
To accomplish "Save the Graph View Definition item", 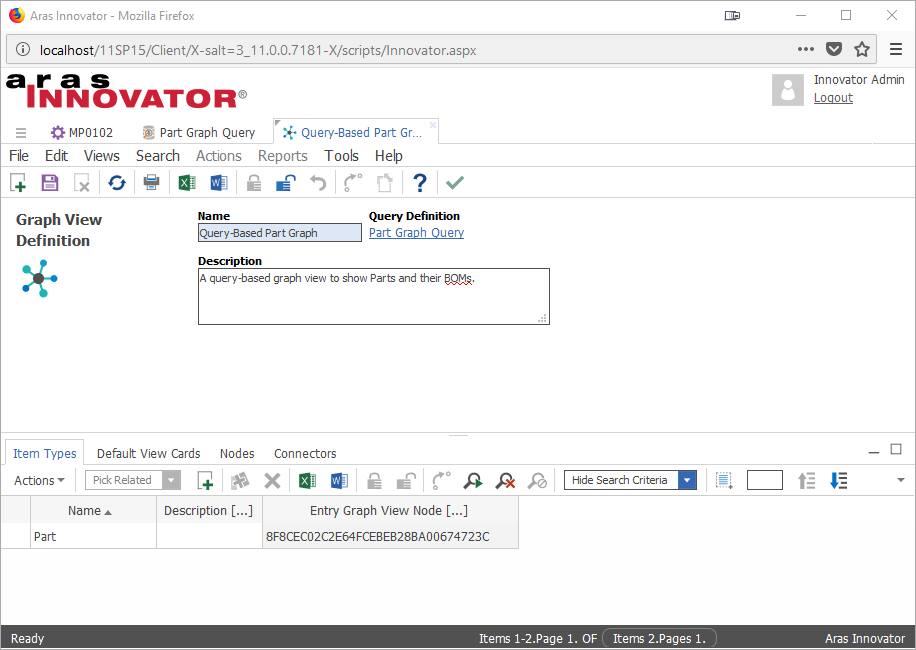I will 50,183.
